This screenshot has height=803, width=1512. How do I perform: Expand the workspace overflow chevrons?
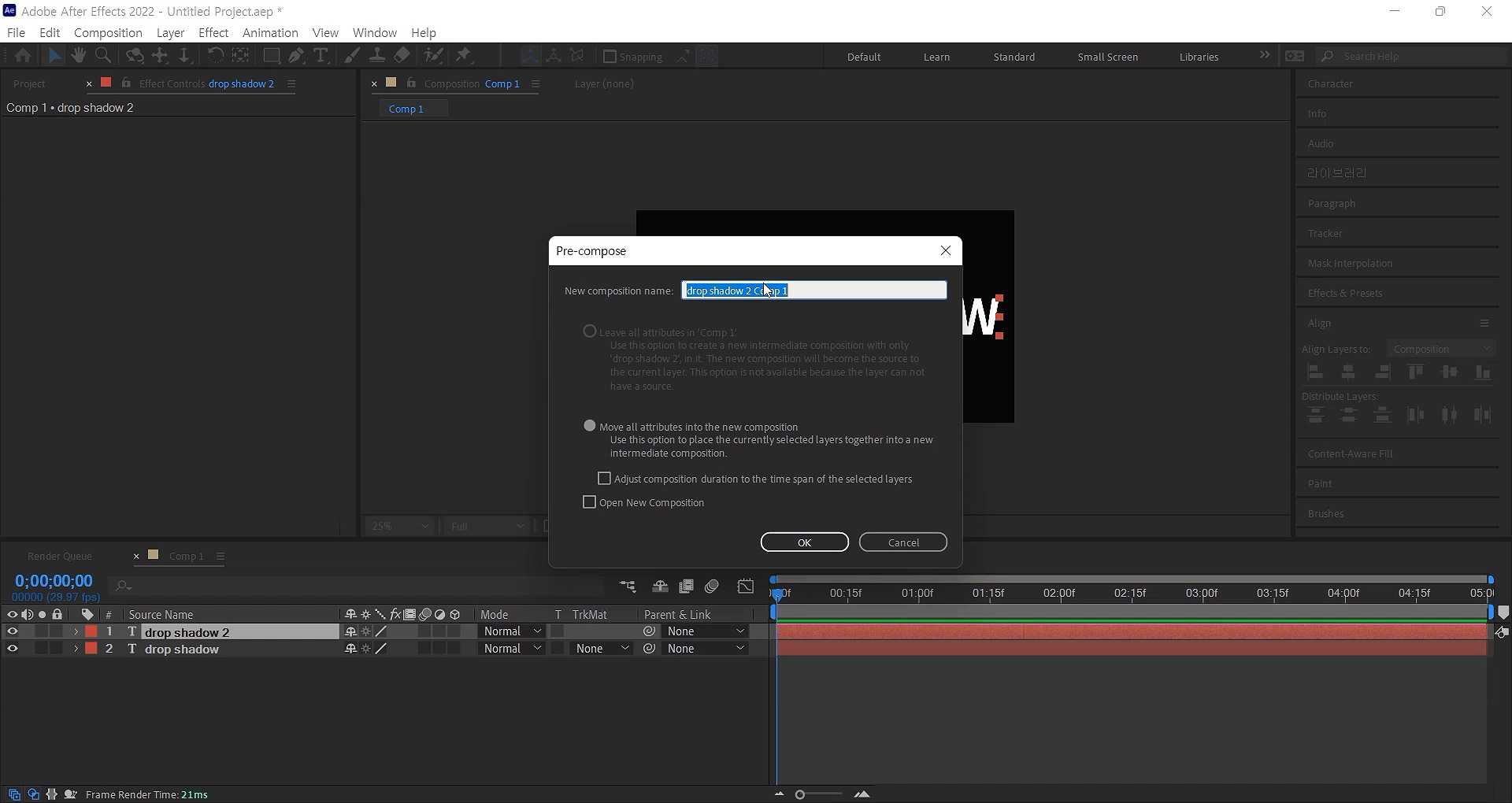[x=1264, y=55]
